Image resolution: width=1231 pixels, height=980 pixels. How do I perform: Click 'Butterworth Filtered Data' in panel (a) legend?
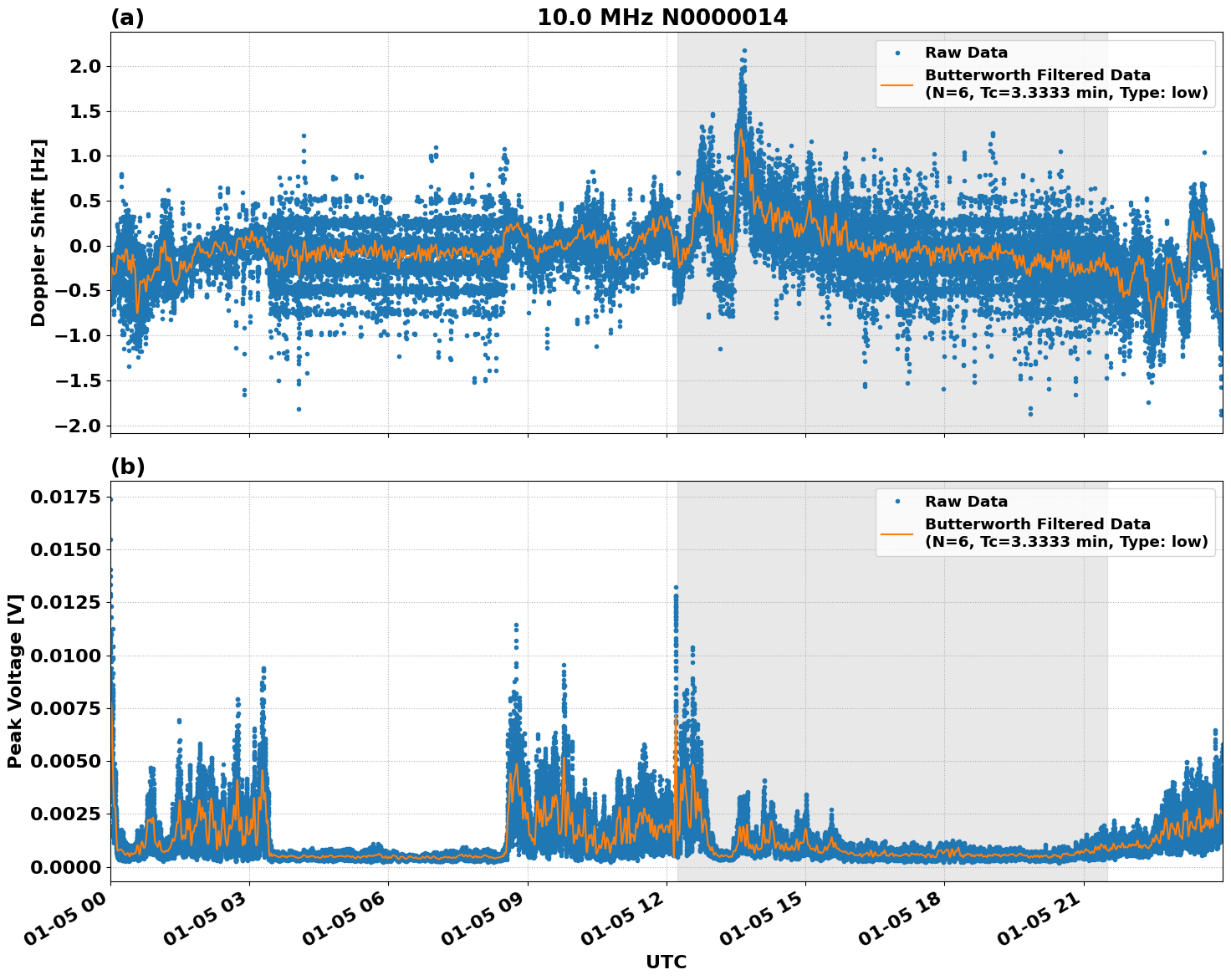click(x=1037, y=75)
